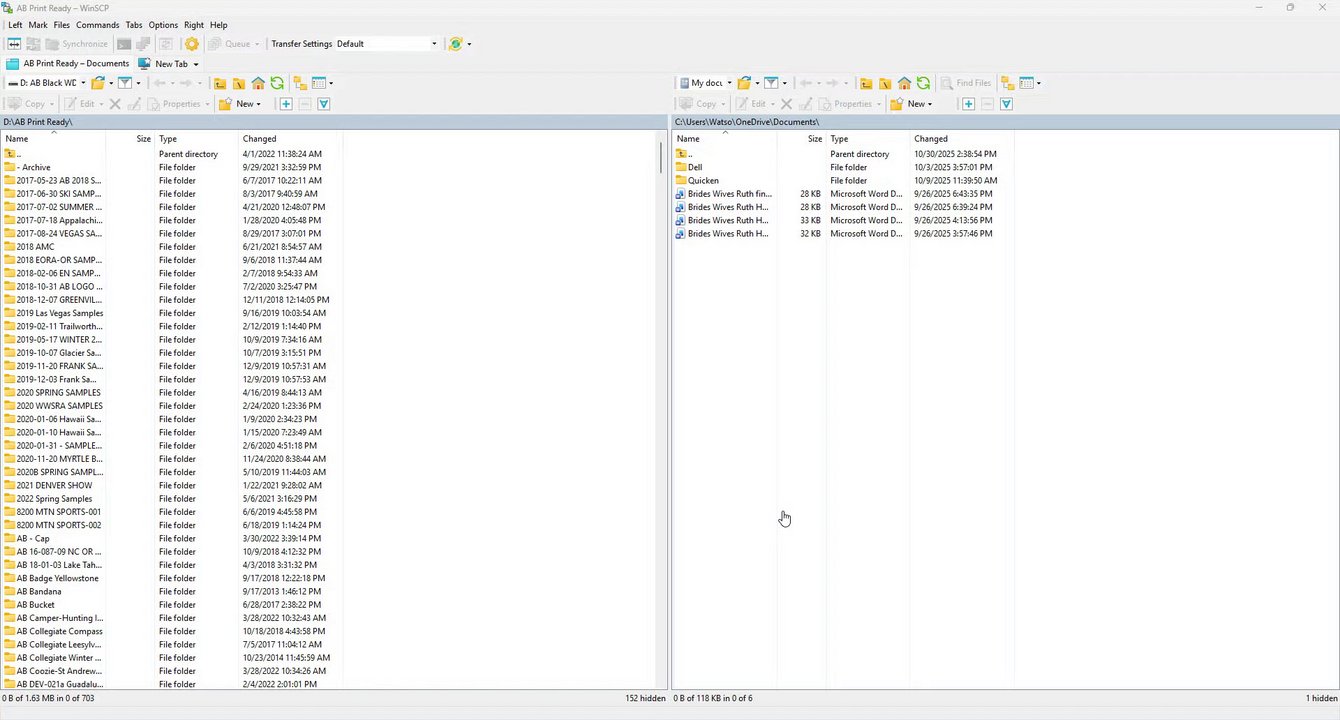1340x720 pixels.
Task: Go to root directory in left panel toolbar
Action: tap(239, 83)
